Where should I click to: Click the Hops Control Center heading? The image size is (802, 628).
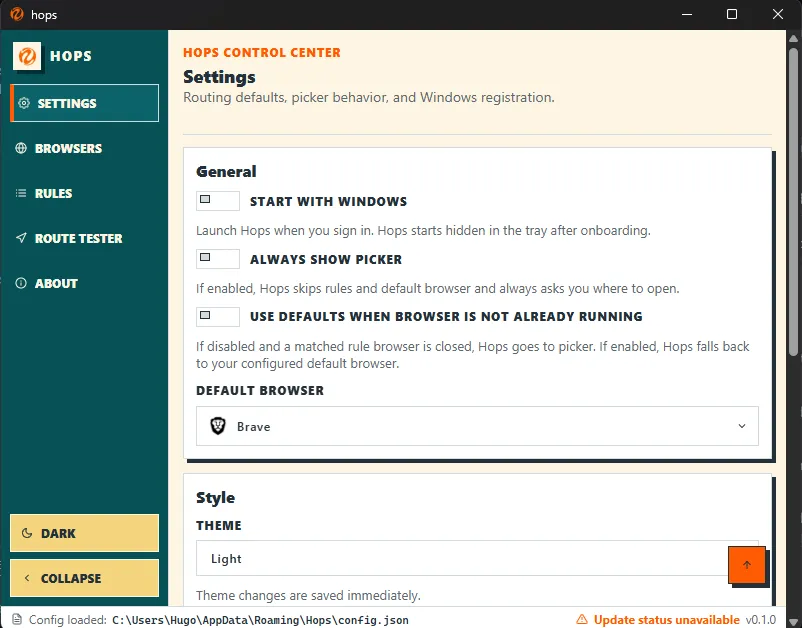pos(262,53)
